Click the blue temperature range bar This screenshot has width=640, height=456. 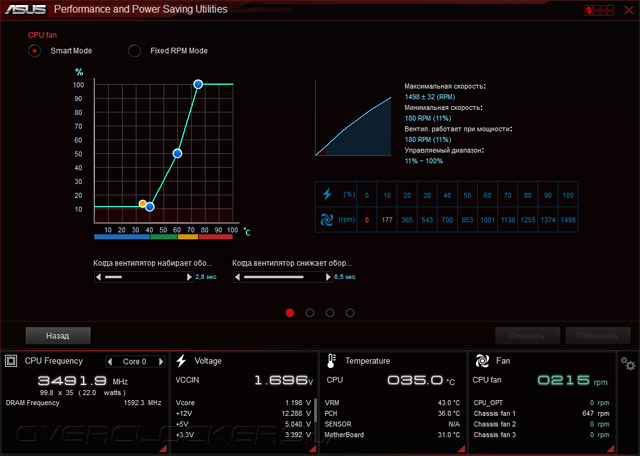coord(122,237)
